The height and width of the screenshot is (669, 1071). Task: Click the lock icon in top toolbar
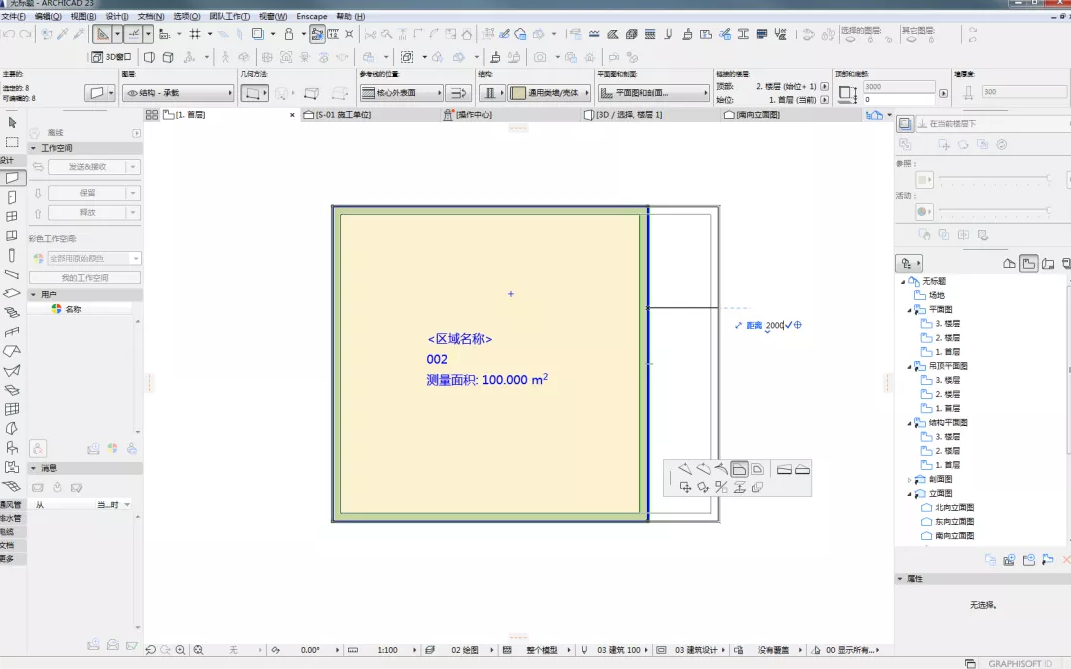289,34
